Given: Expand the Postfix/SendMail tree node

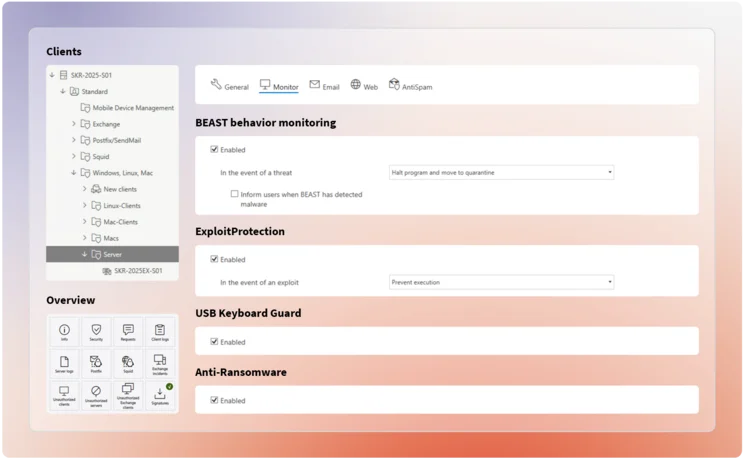Looking at the screenshot, I should (74, 140).
